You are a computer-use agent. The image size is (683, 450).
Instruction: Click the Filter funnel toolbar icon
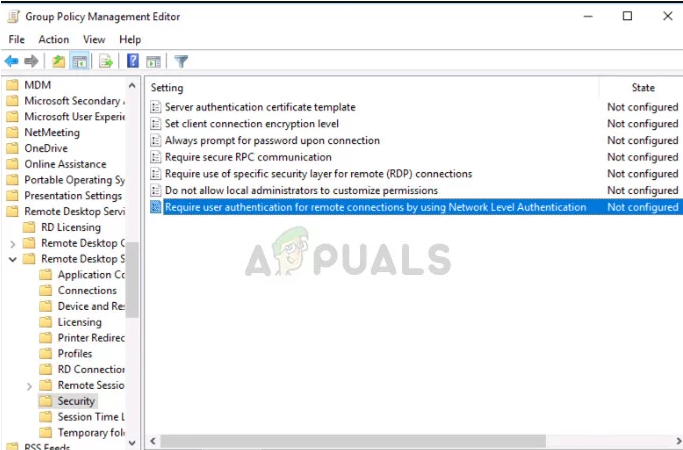click(x=181, y=61)
